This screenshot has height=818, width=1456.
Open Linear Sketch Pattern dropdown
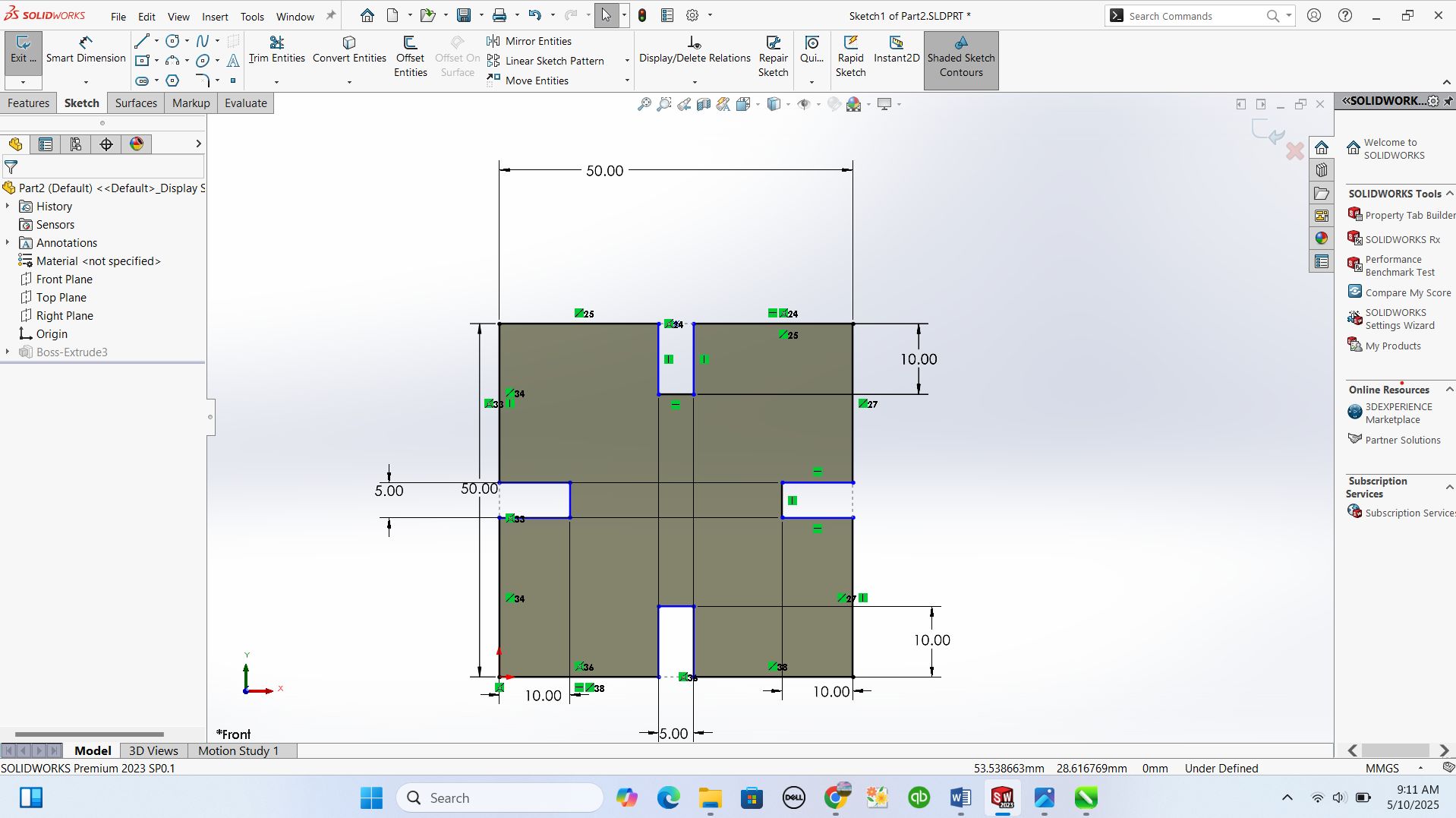(627, 61)
